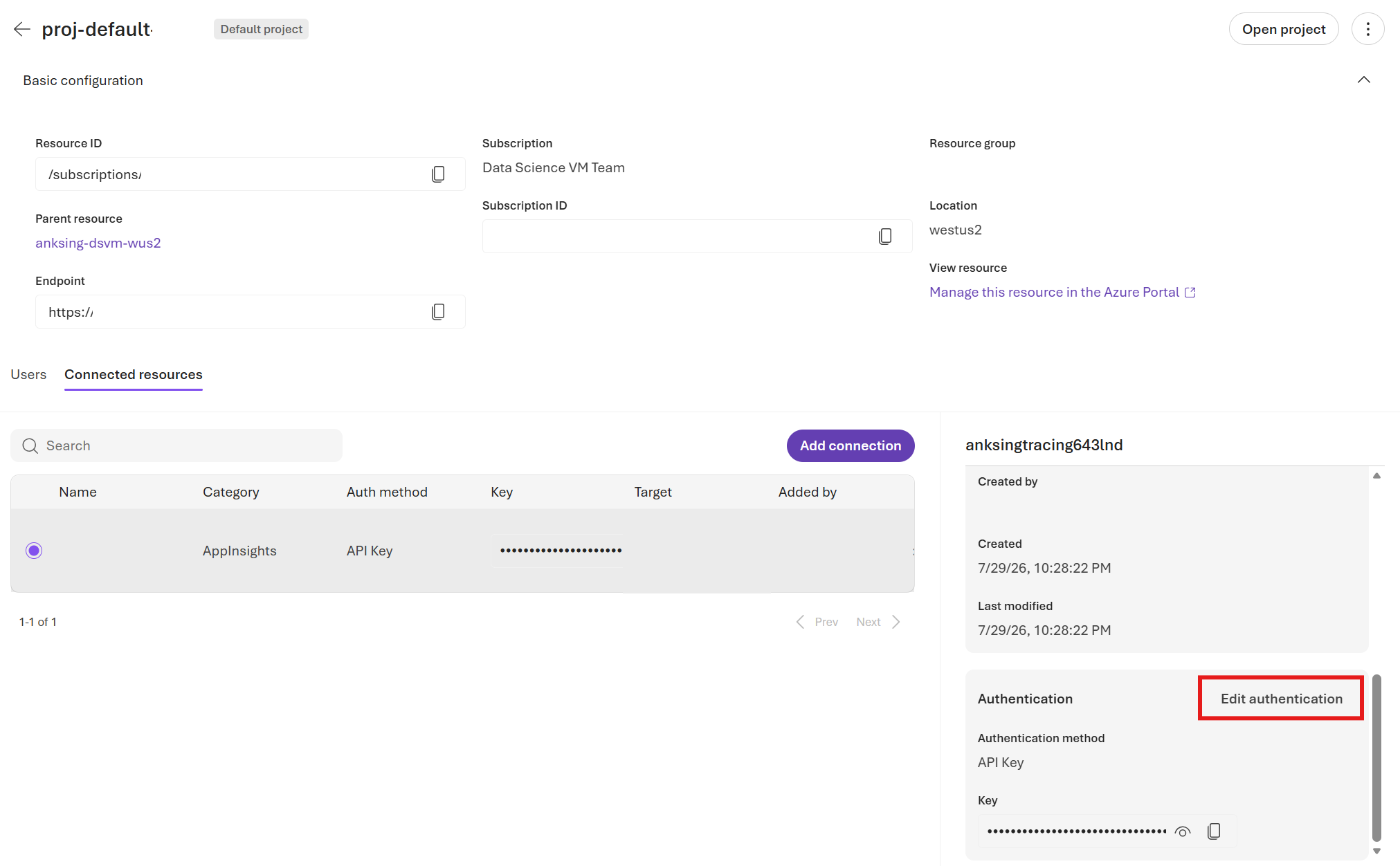Click the AppInsights category cell
1400x866 pixels.
(x=239, y=551)
